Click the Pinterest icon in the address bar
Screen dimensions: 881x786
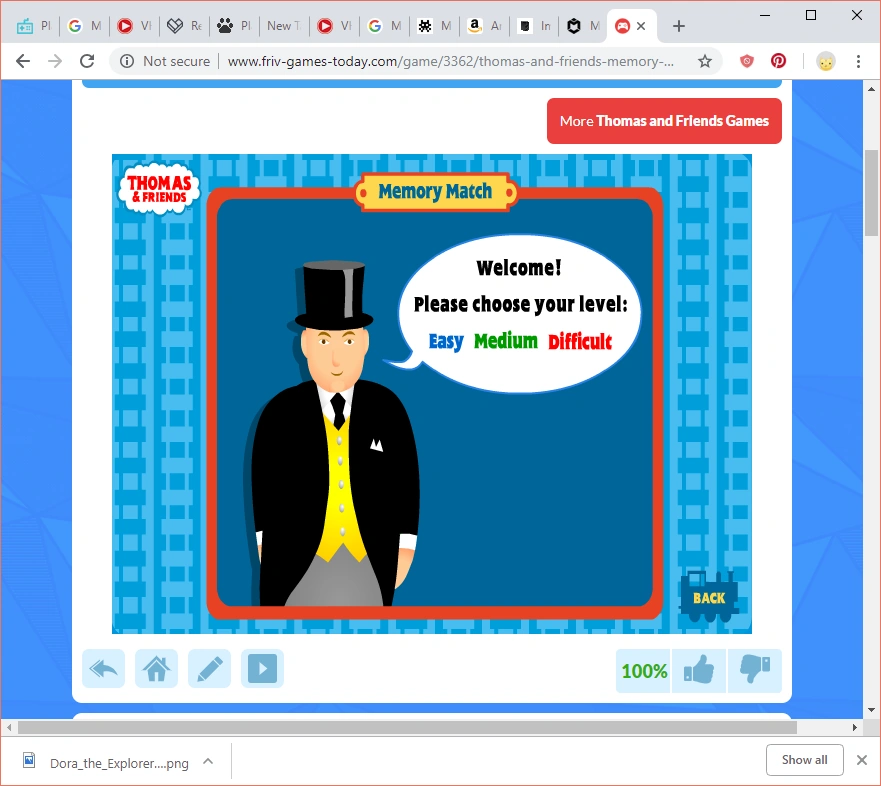click(x=778, y=60)
